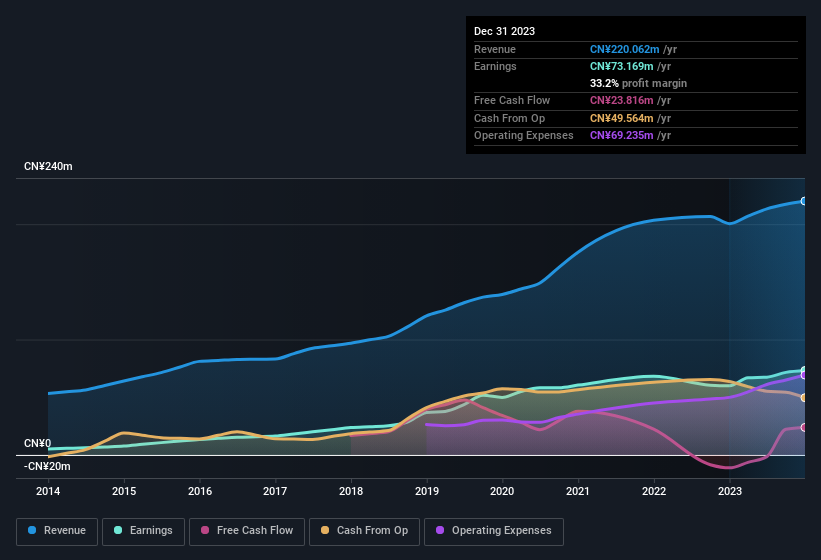Click the Operating Expenses label in tooltip
821x560 pixels.
(x=524, y=136)
